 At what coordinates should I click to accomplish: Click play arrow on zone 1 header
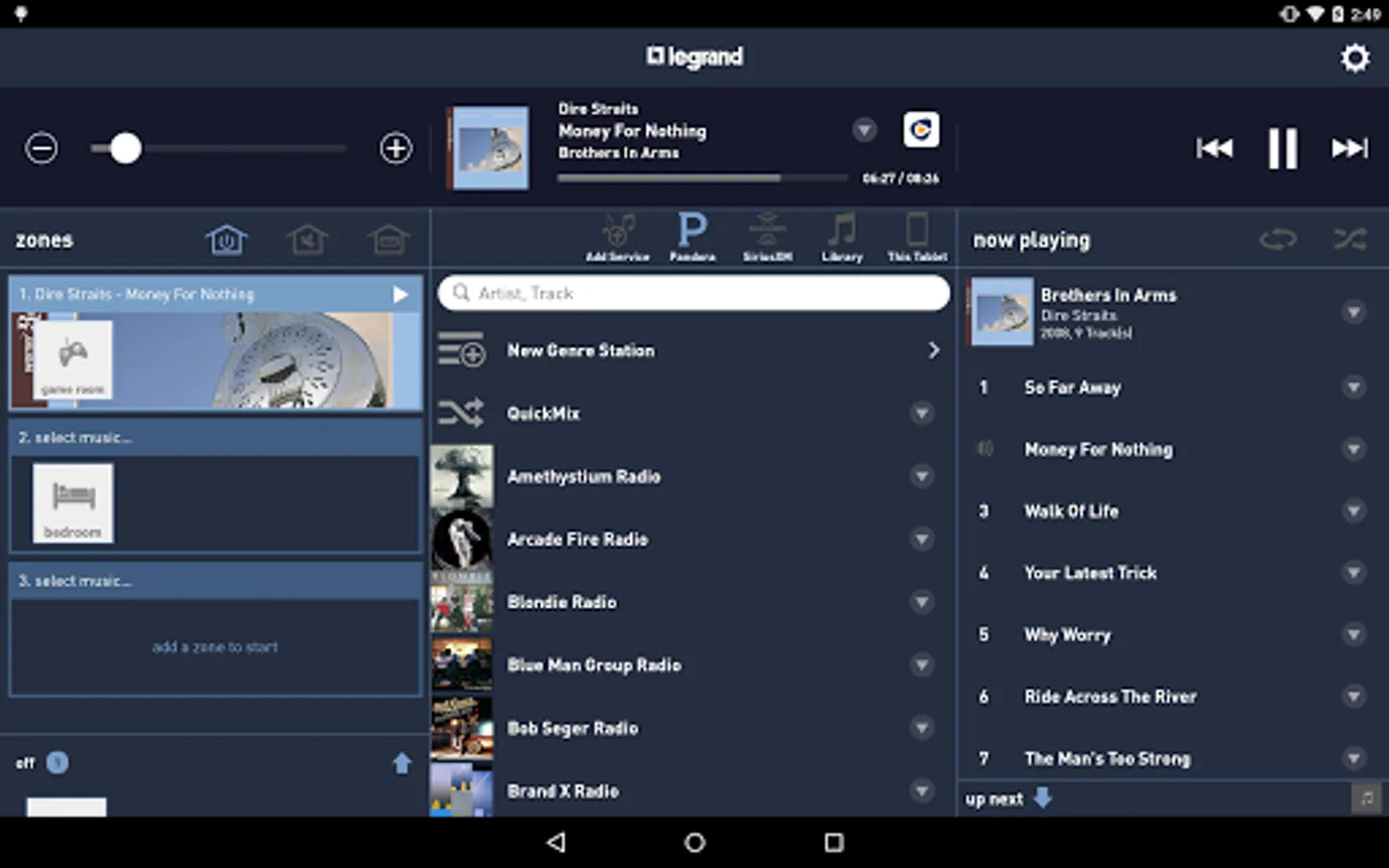point(400,294)
